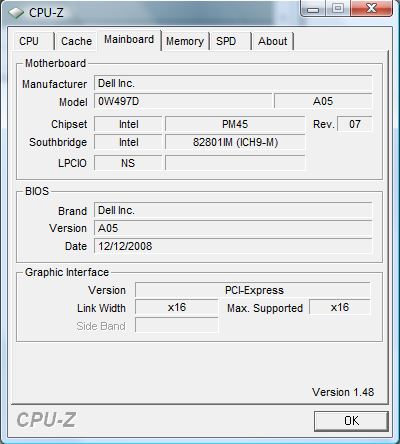Click the CPU-Z app icon in title bar
This screenshot has width=400, height=444.
(16, 13)
